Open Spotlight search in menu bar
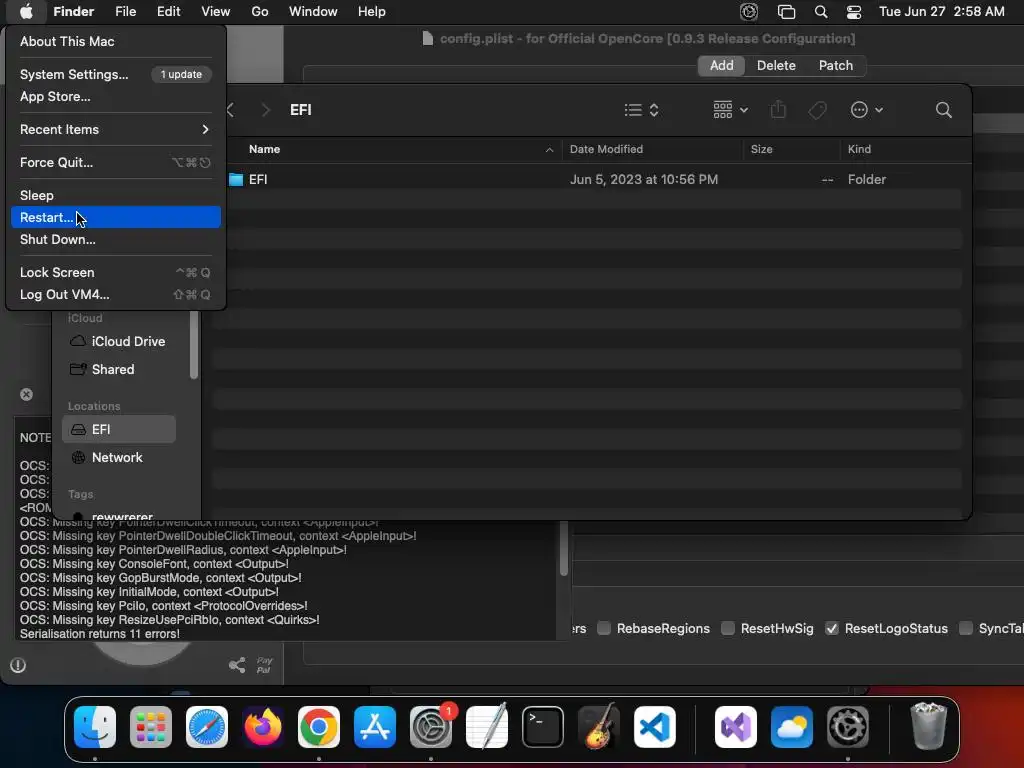Screen dimensions: 1024x768 coord(821,12)
